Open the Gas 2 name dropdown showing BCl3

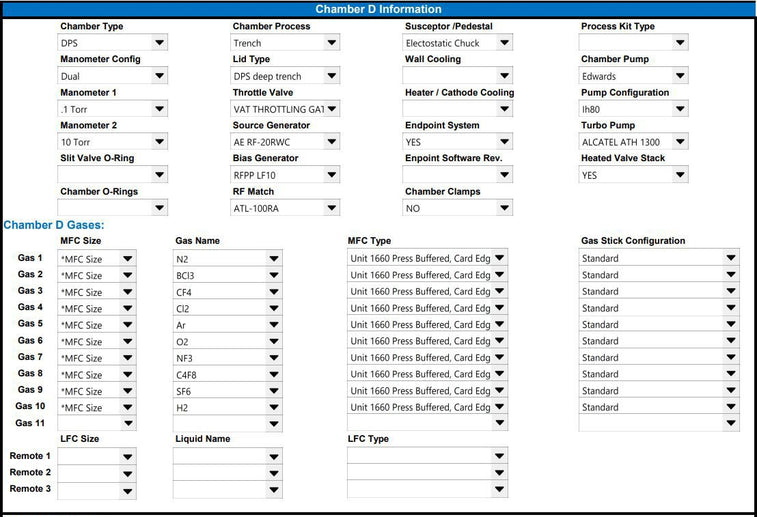228,275
